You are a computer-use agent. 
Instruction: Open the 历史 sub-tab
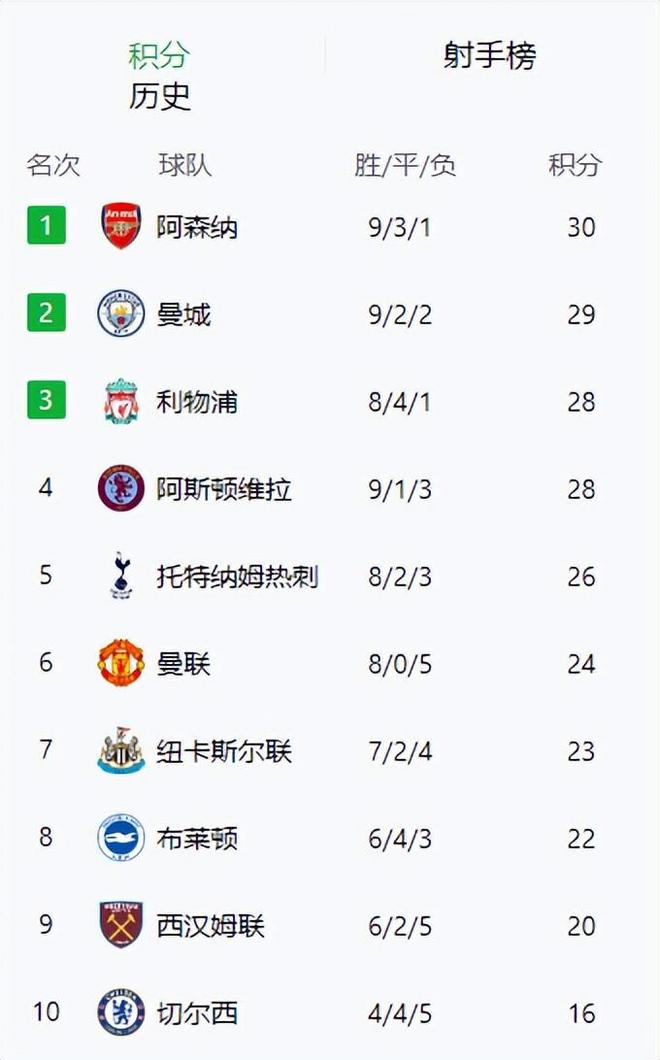160,96
